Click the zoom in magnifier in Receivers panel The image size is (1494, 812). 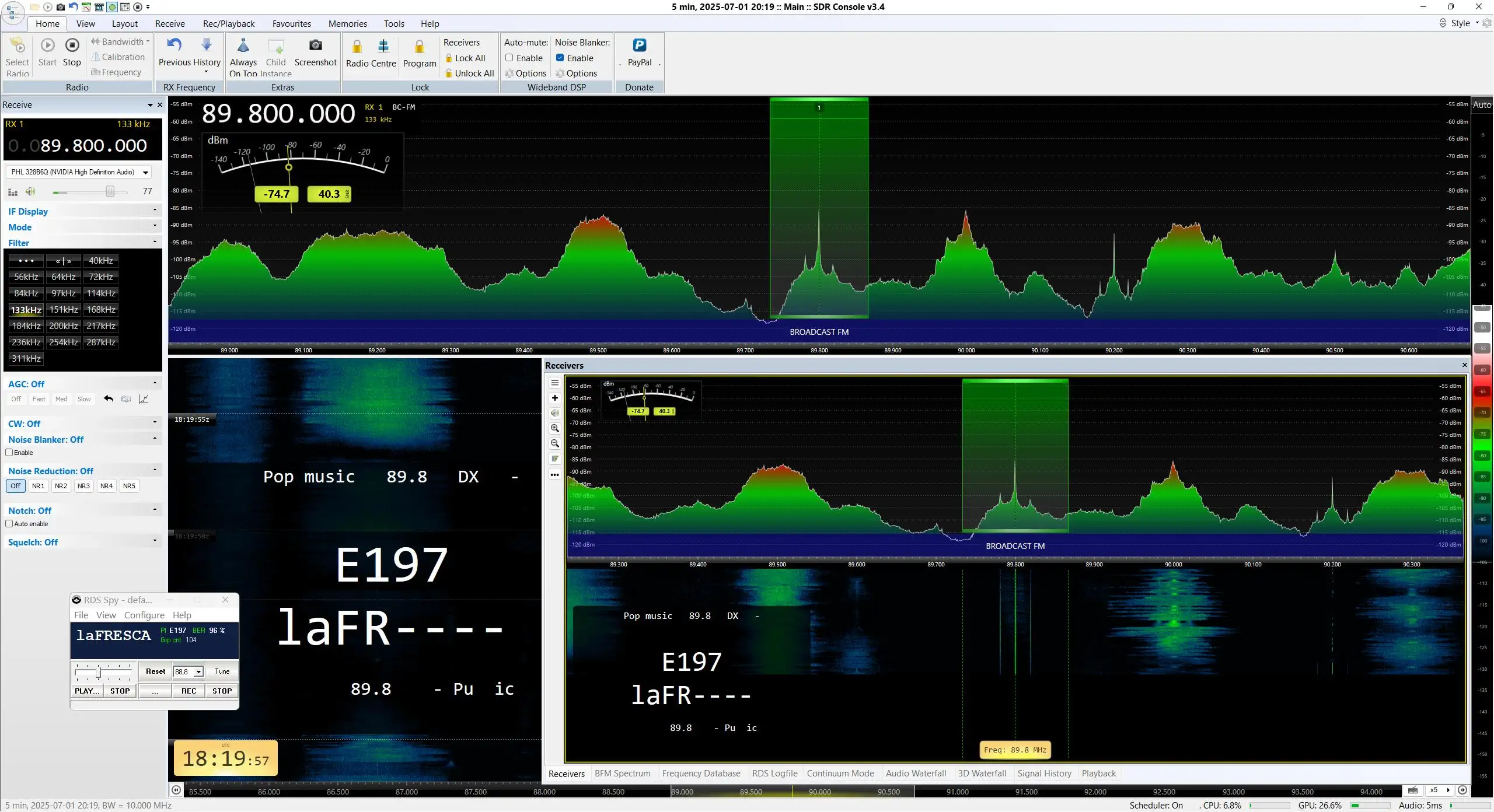[x=554, y=428]
